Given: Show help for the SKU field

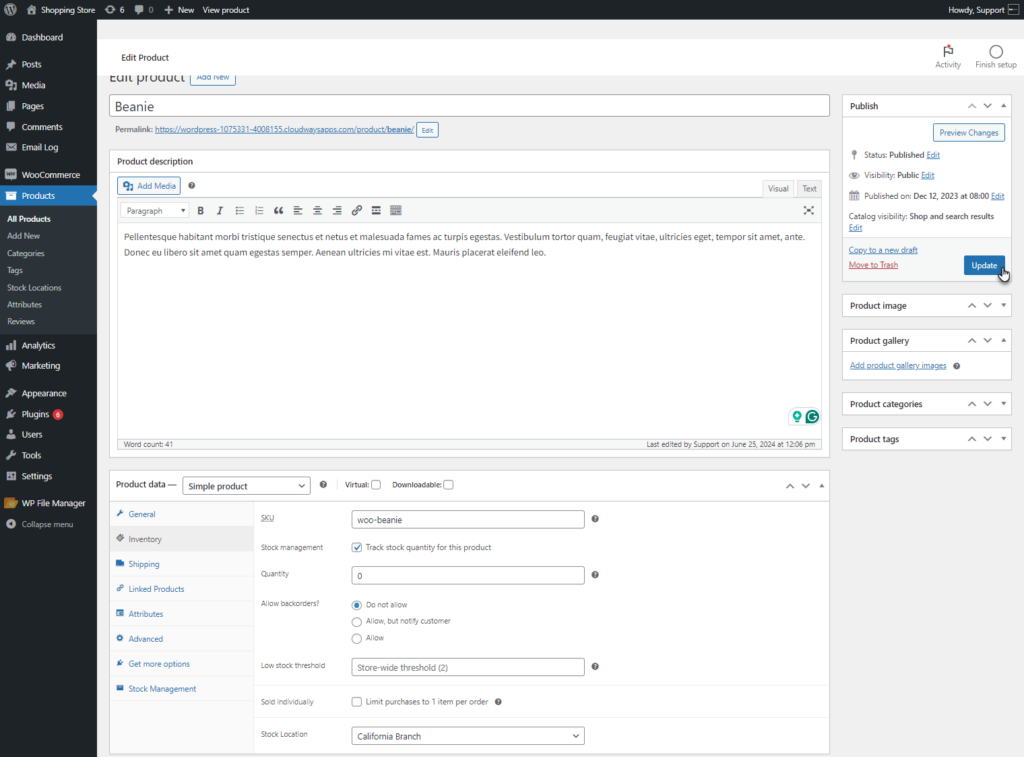Looking at the screenshot, I should [595, 519].
